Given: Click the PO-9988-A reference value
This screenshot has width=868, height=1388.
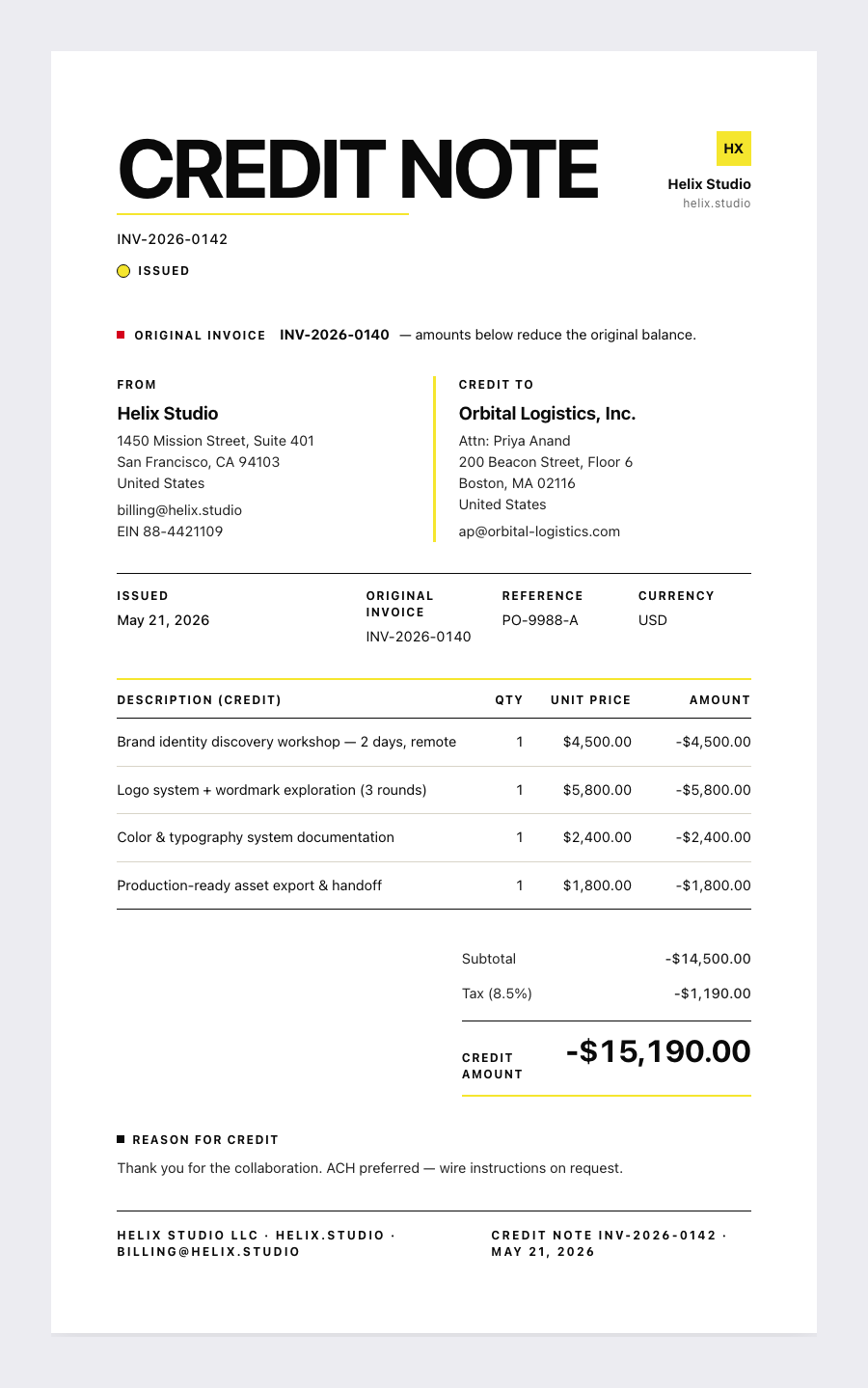Looking at the screenshot, I should 540,620.
